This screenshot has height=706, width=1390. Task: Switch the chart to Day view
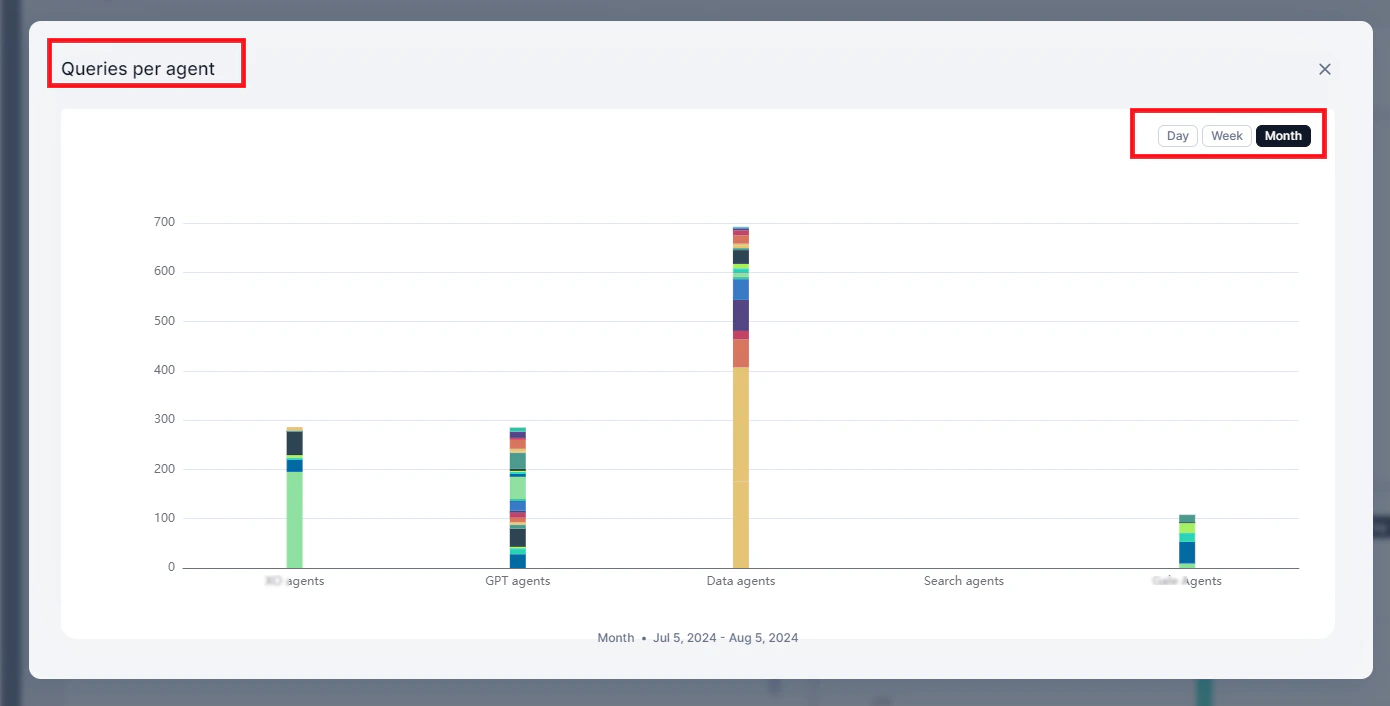pyautogui.click(x=1177, y=135)
